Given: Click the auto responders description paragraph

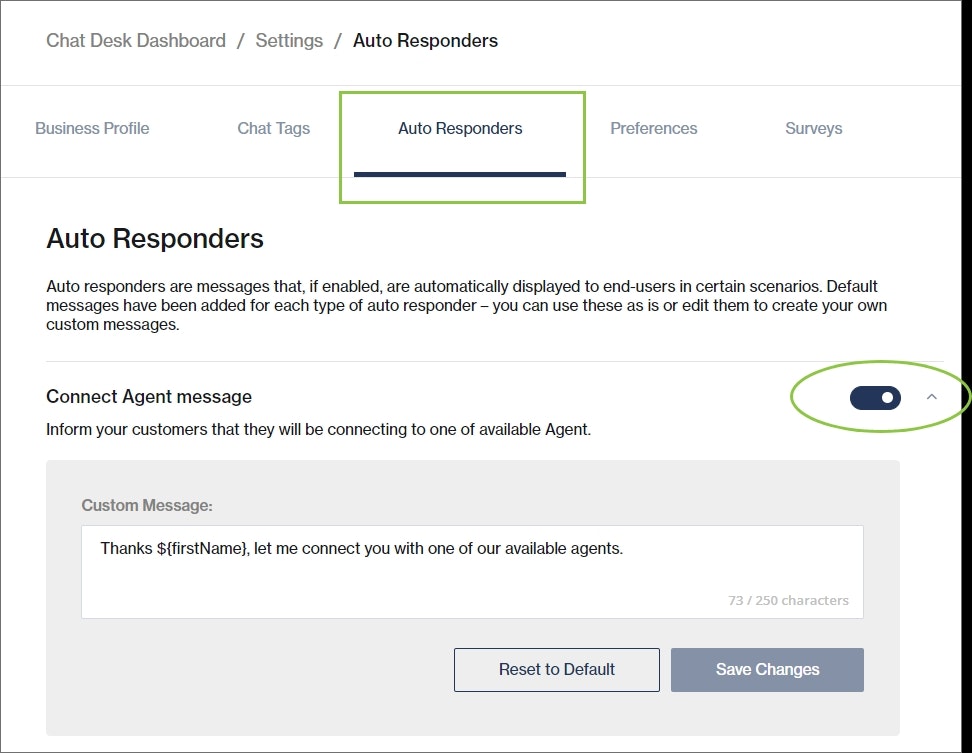Looking at the screenshot, I should click(466, 306).
